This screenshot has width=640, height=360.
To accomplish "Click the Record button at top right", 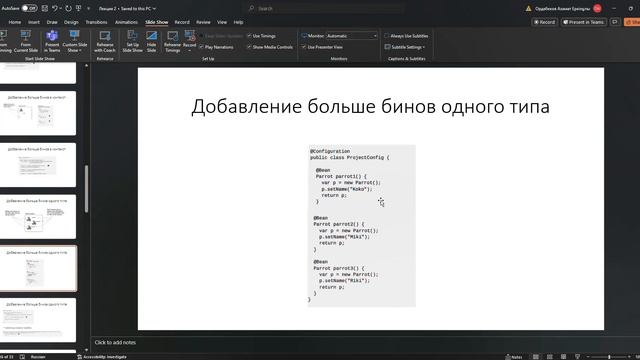I will click(545, 22).
